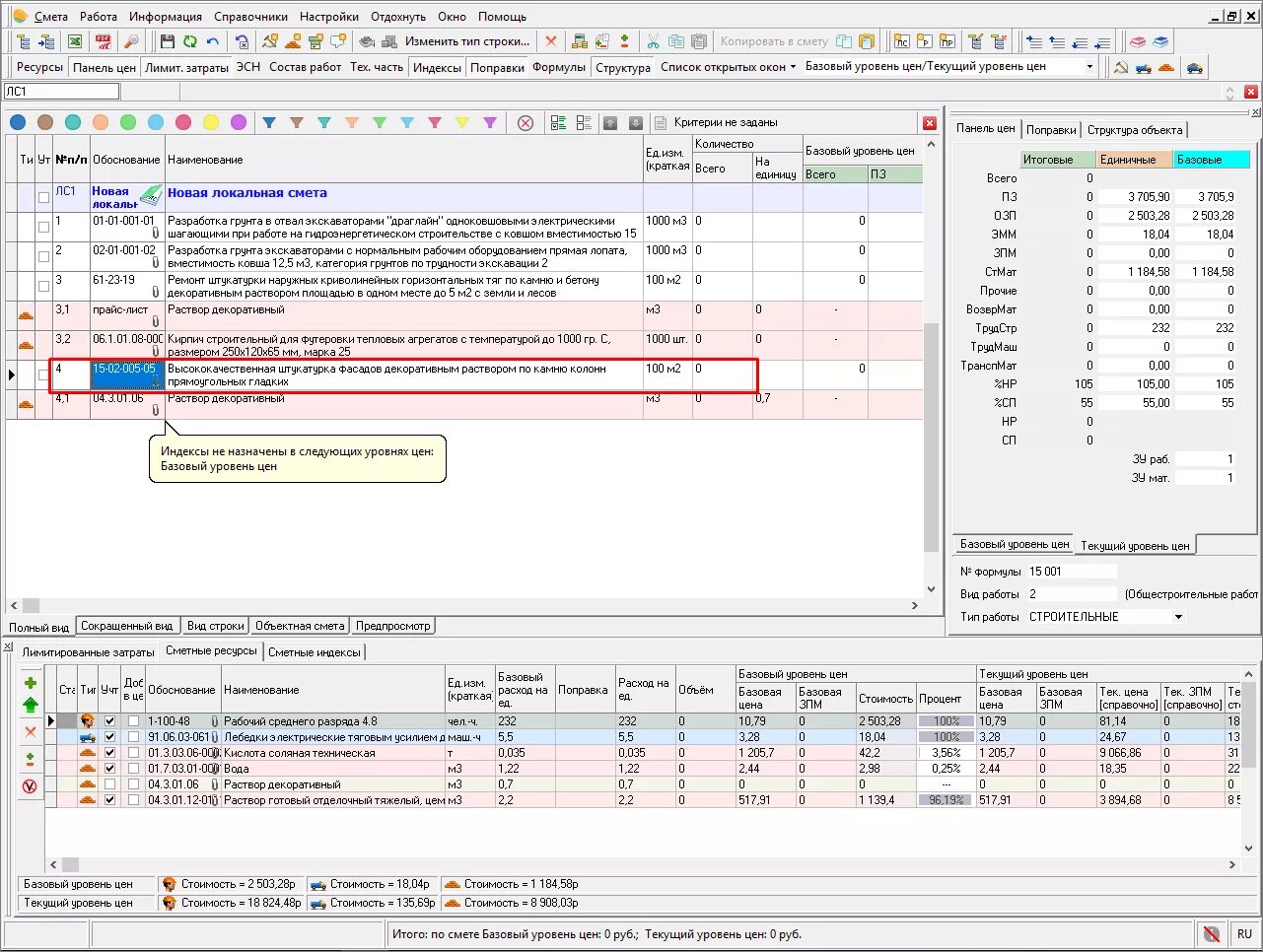This screenshot has height=952, width=1263.
Task: Click the scissors cut icon
Action: click(x=653, y=41)
